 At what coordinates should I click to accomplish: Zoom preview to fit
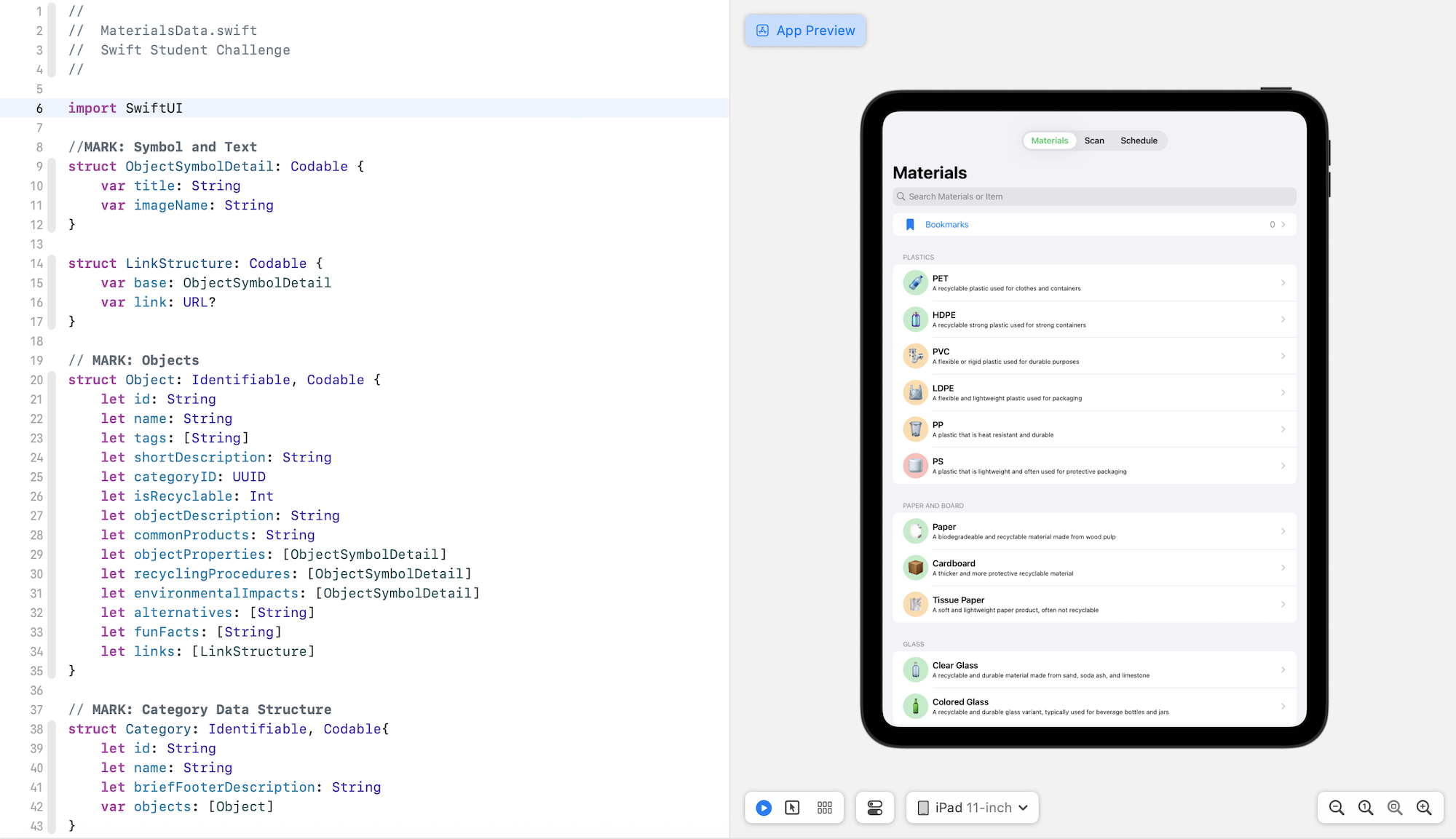click(x=1395, y=808)
